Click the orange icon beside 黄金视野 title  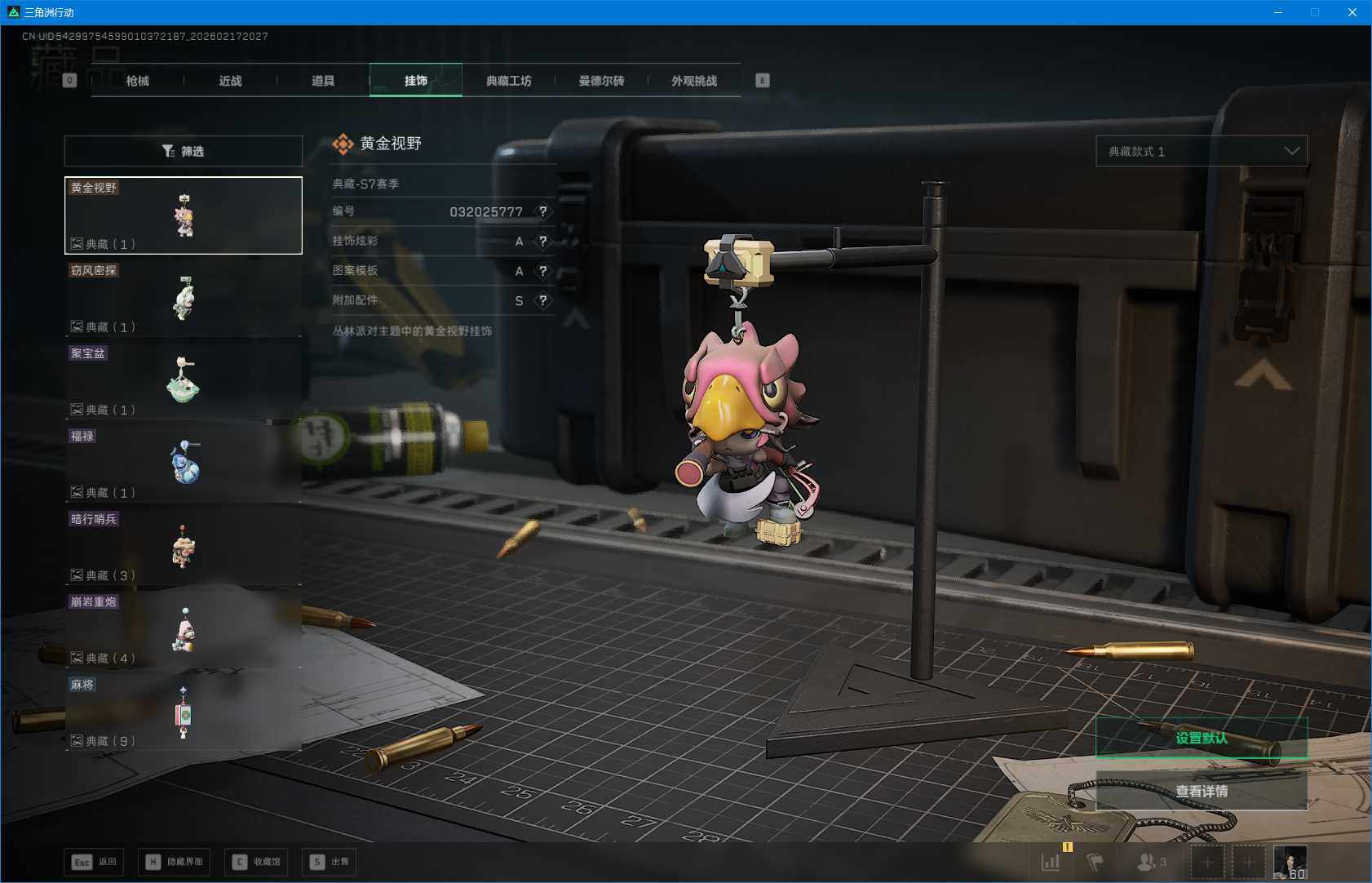[343, 144]
